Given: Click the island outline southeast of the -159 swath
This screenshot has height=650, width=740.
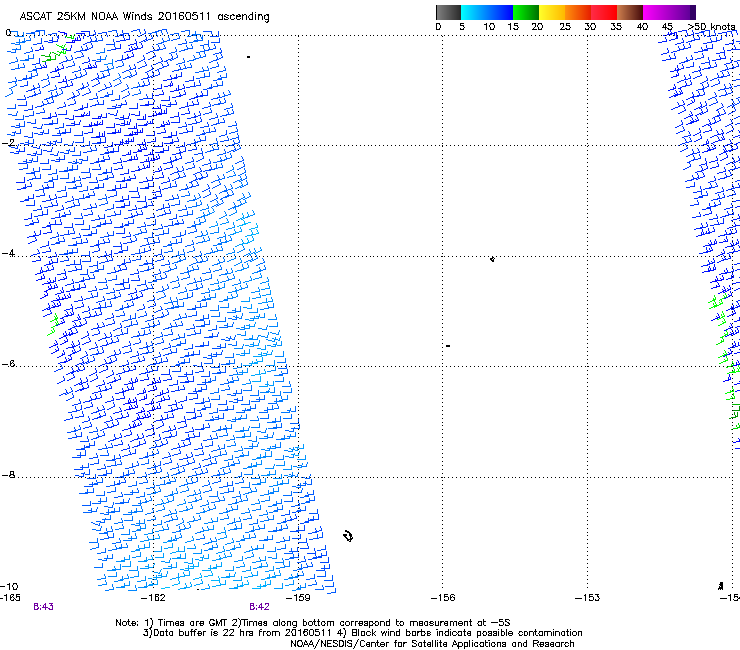Looking at the screenshot, I should coord(348,536).
